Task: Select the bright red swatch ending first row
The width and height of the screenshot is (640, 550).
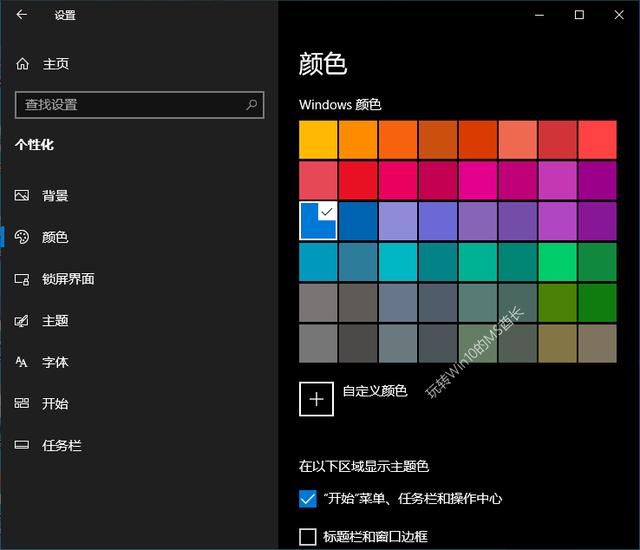Action: 598,140
